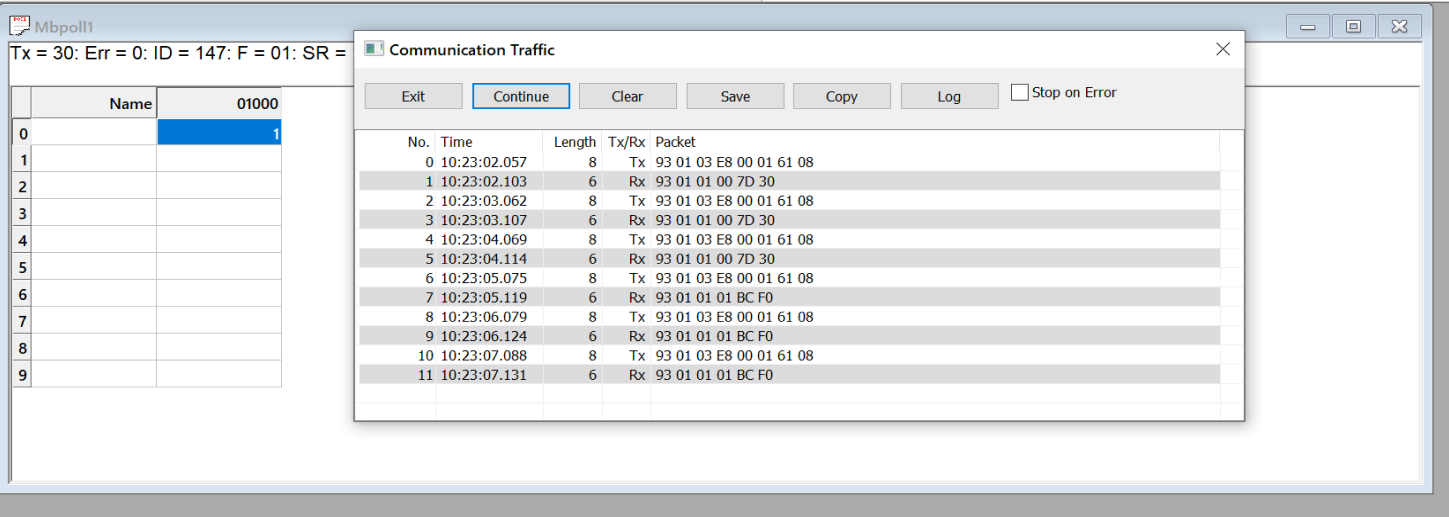Click the Communication Traffic window icon
The image size is (1449, 517).
[x=374, y=49]
